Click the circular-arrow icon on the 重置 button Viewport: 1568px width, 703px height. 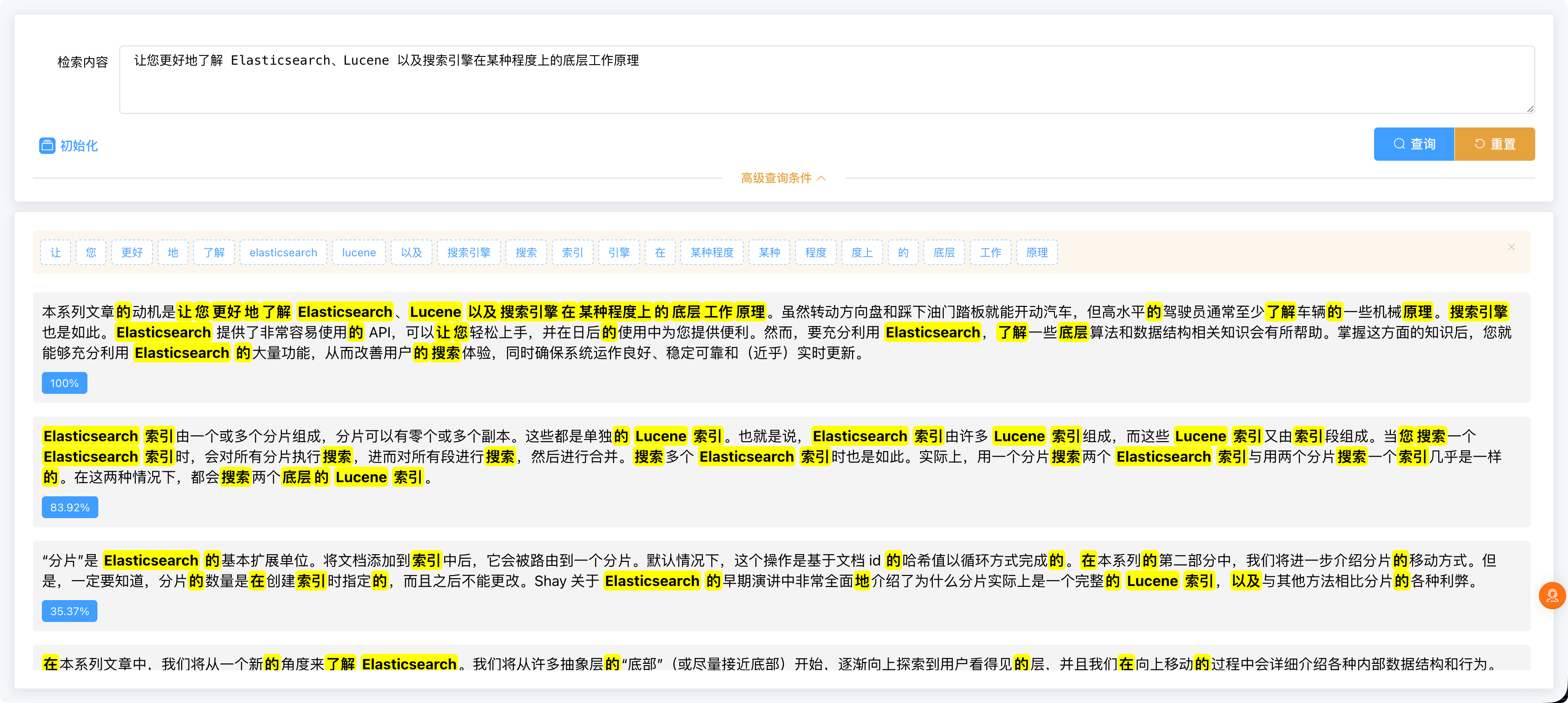(1479, 143)
